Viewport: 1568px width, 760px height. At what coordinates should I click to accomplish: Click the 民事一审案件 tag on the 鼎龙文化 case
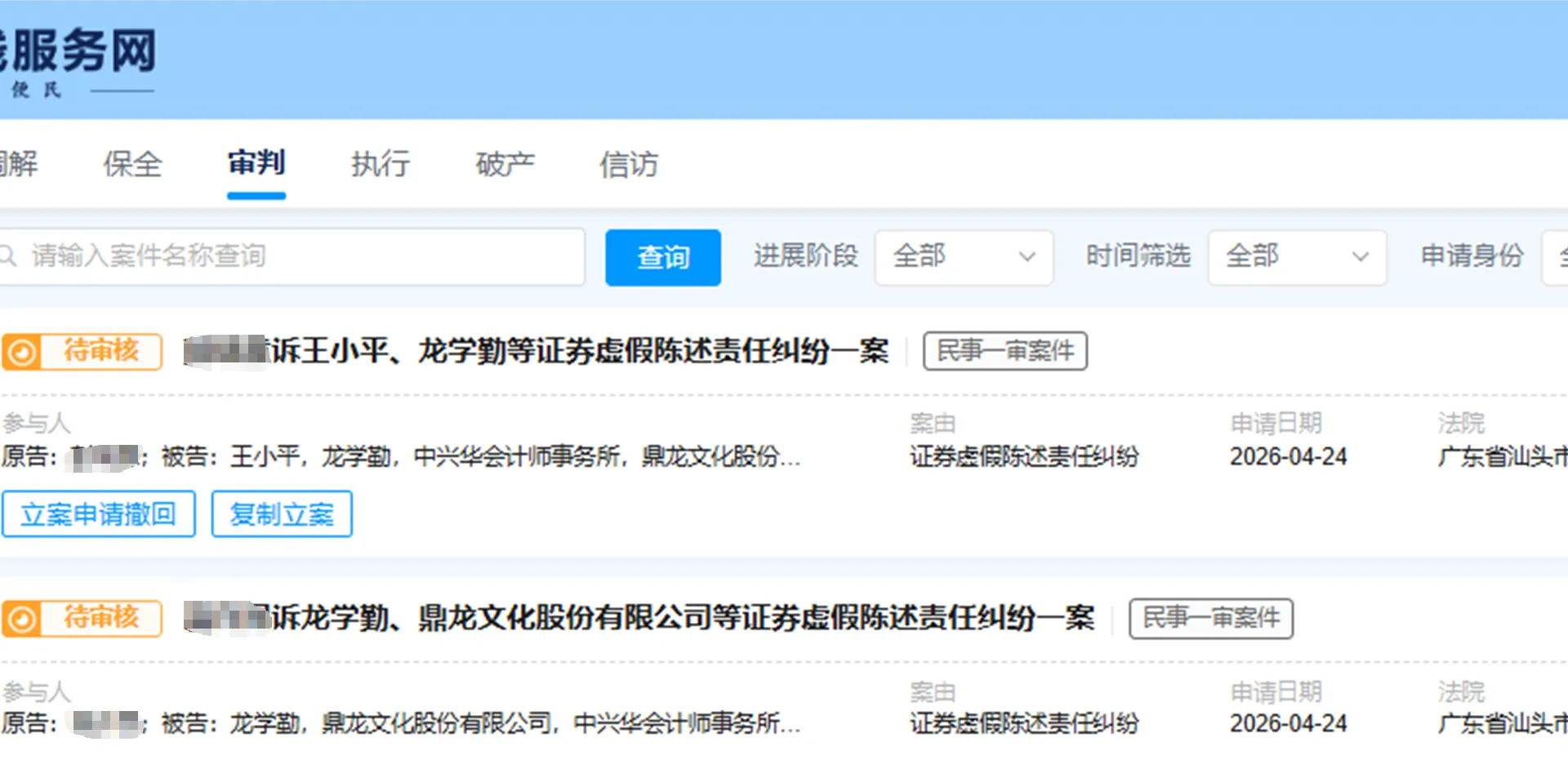coord(1211,618)
